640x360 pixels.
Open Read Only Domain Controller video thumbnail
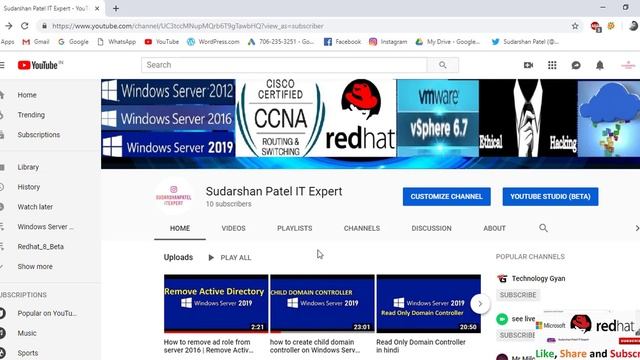(x=429, y=304)
